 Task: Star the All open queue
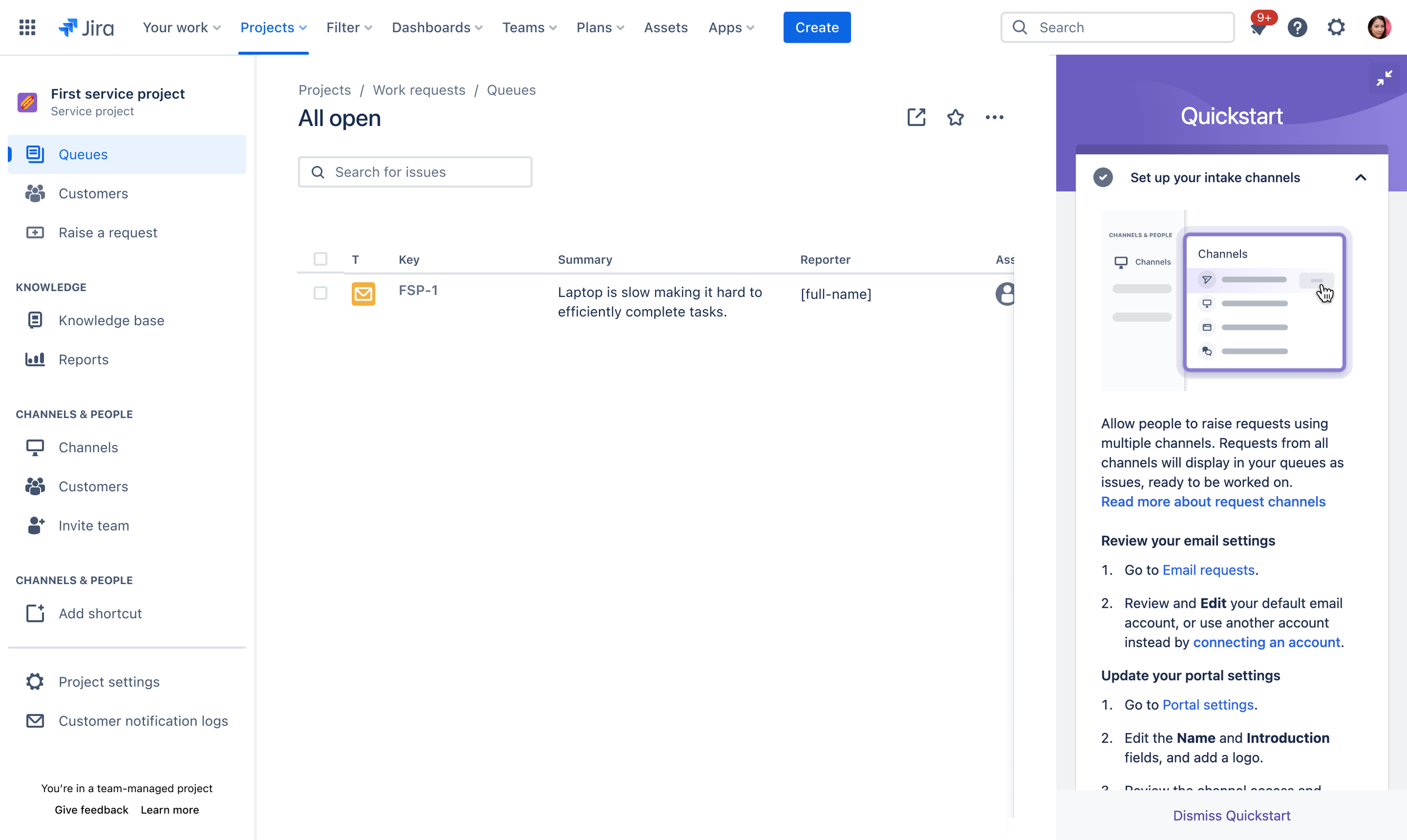point(955,118)
